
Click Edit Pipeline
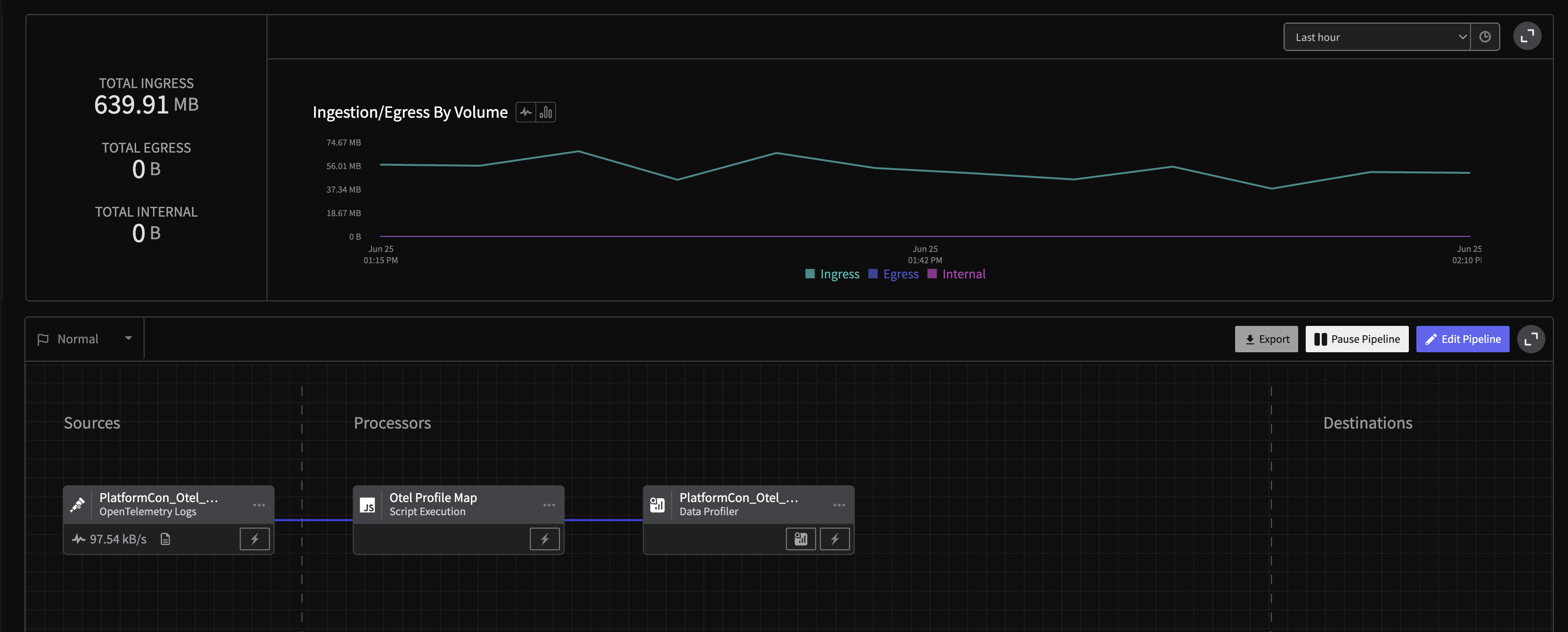pos(1462,339)
